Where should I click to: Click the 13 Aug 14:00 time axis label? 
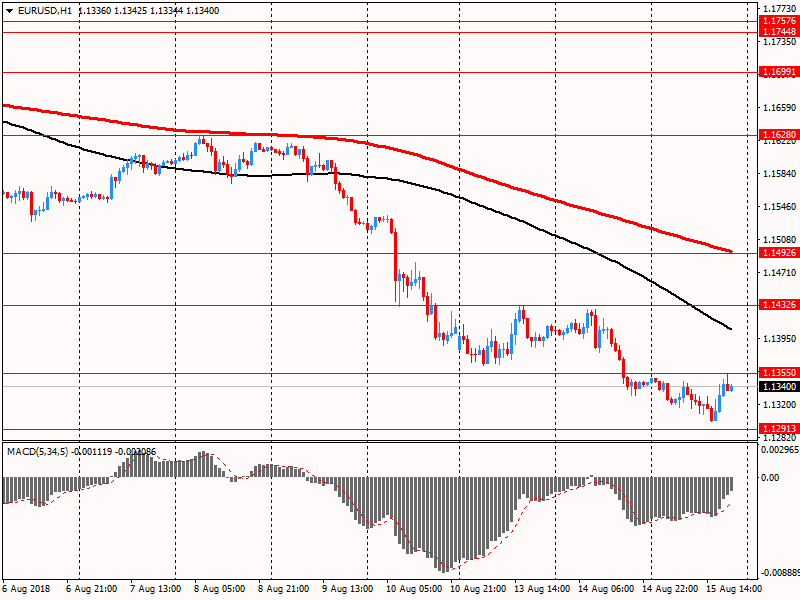tap(542, 589)
